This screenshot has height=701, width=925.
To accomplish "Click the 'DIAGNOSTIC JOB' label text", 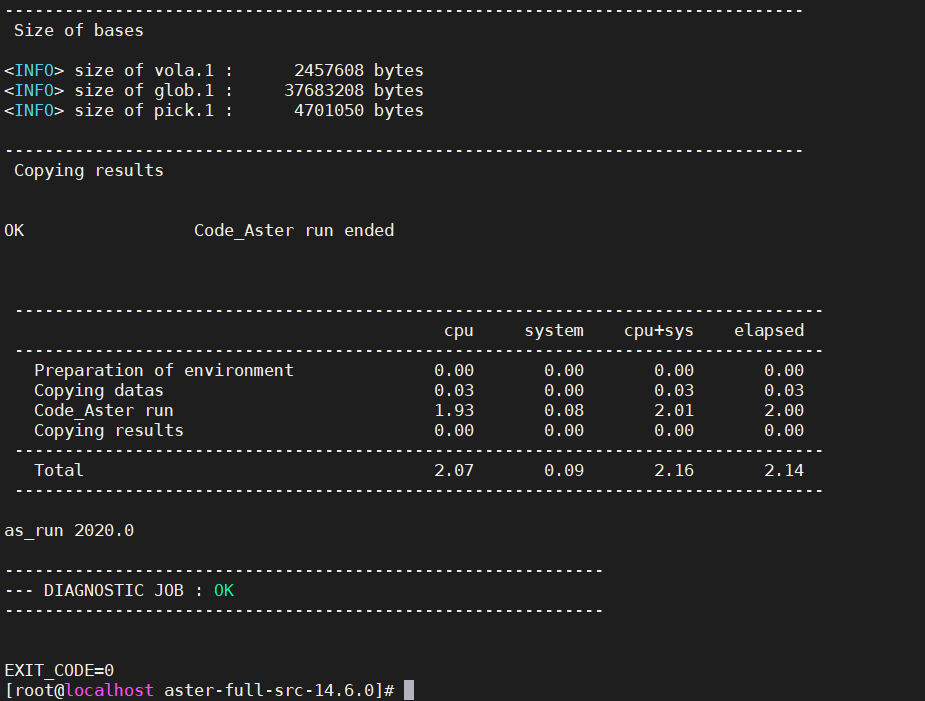I will pos(114,591).
